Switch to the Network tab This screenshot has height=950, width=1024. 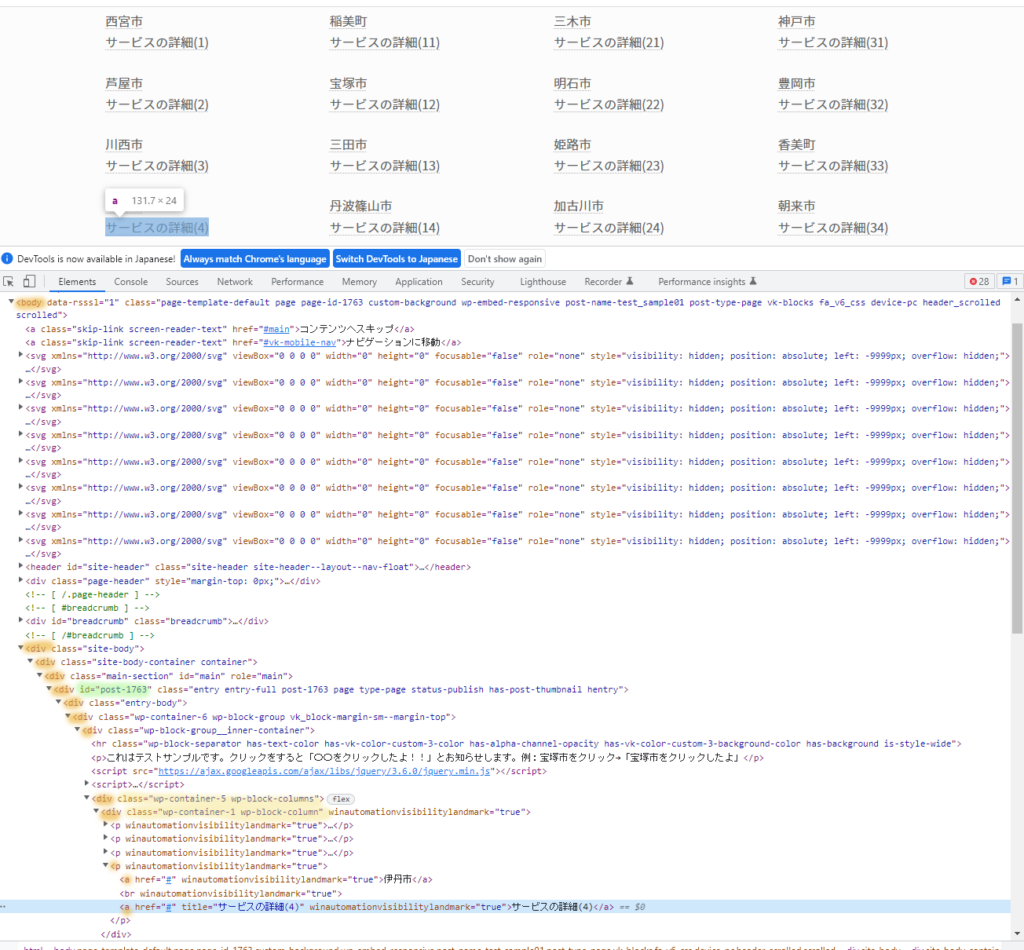pyautogui.click(x=234, y=281)
